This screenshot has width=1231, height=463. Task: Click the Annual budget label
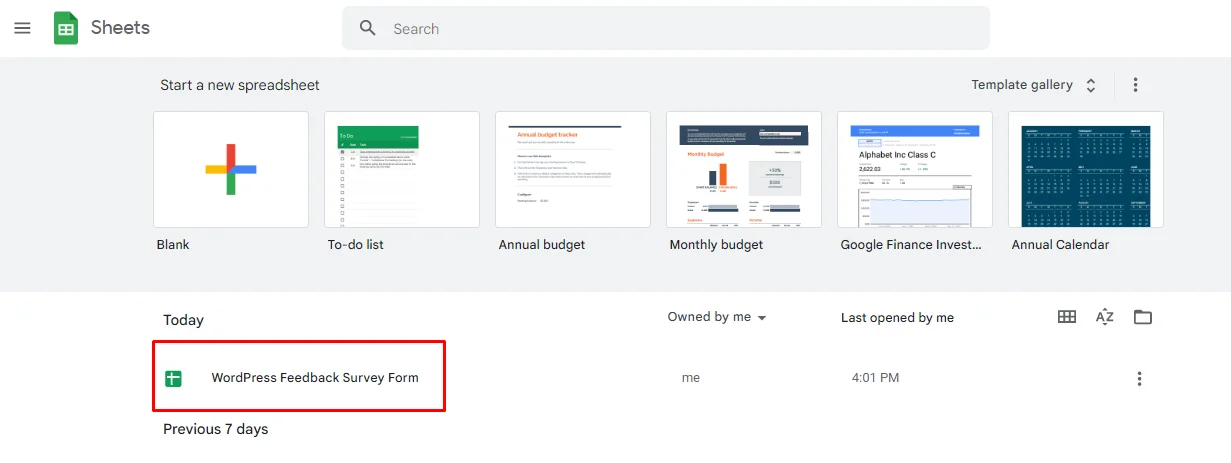point(542,245)
